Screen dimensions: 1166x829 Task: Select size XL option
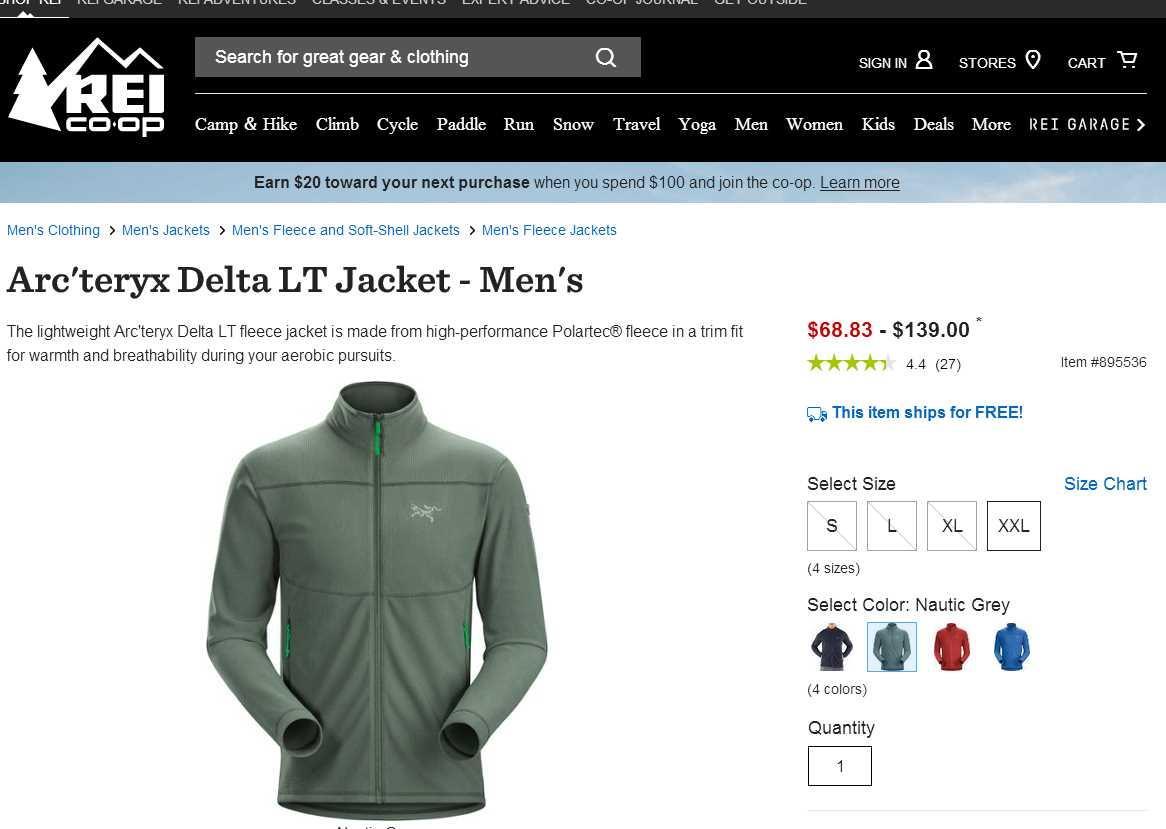click(952, 526)
